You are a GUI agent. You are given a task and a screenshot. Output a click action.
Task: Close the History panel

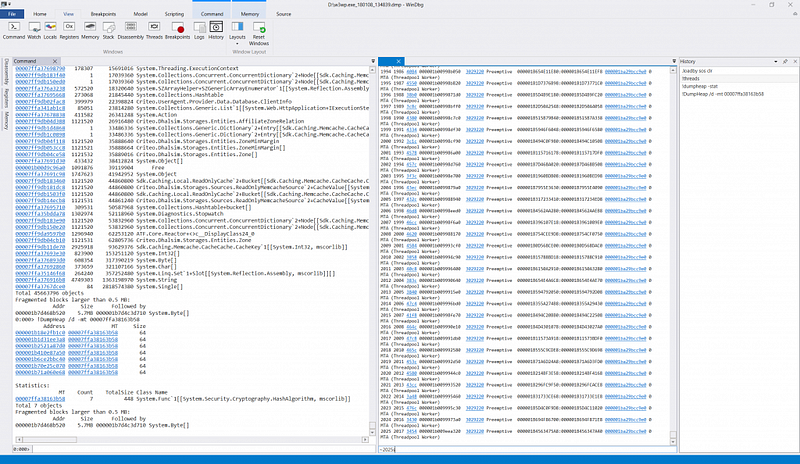click(x=795, y=61)
